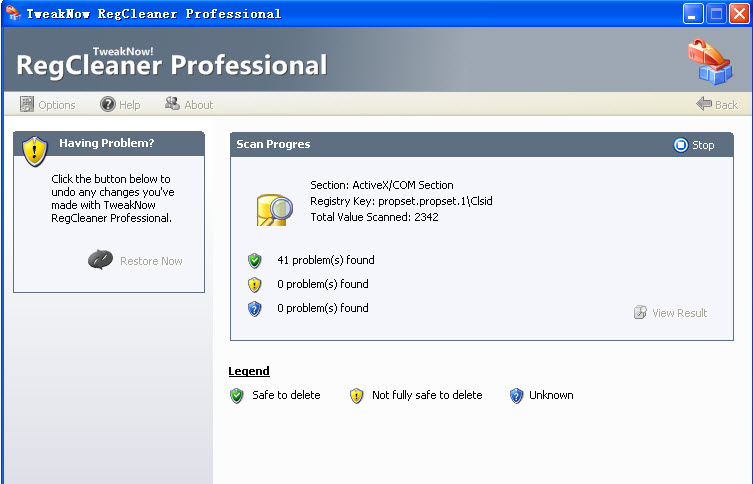
Task: Click yellow shield in scan results
Action: 255,285
